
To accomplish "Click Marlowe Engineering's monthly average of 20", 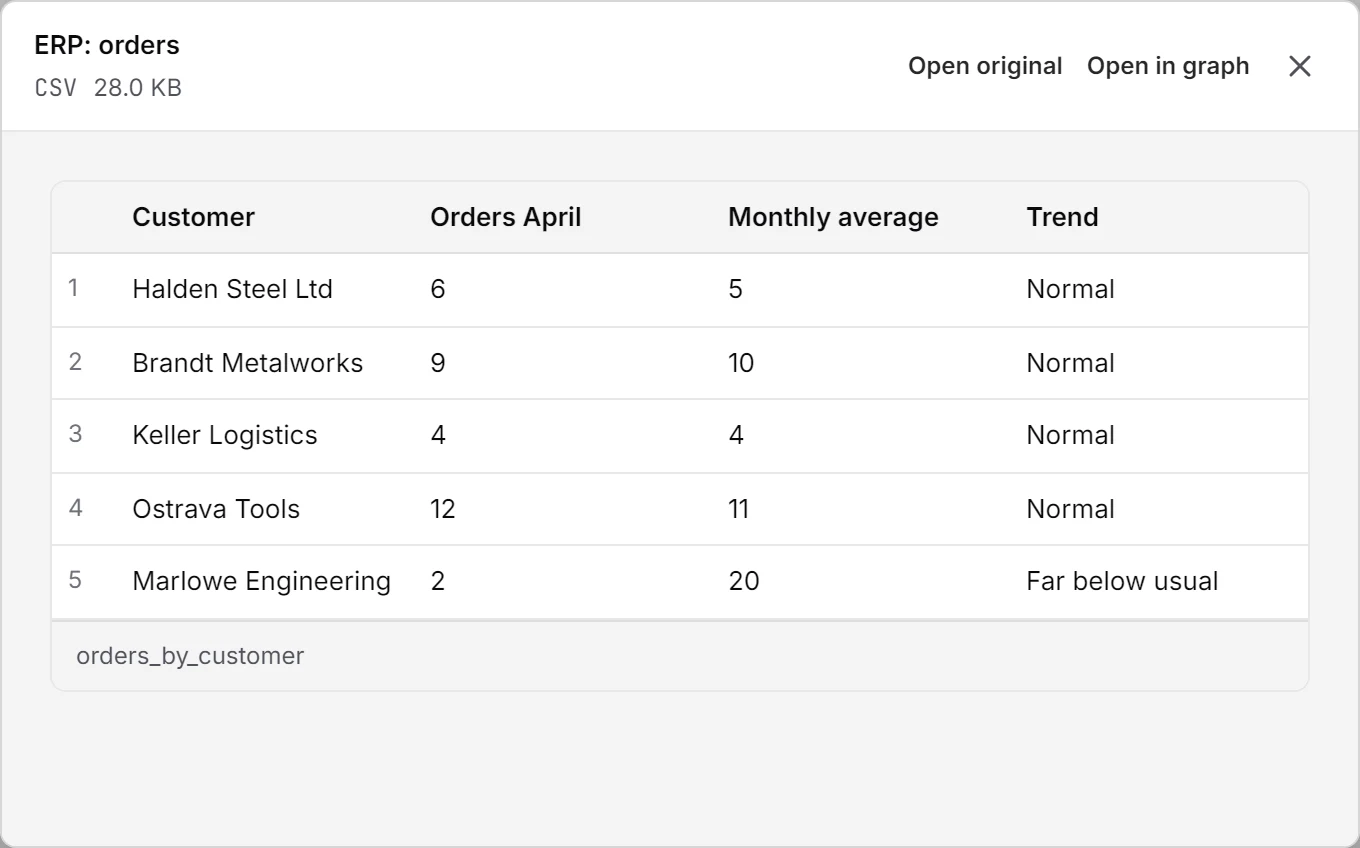I will tap(744, 581).
